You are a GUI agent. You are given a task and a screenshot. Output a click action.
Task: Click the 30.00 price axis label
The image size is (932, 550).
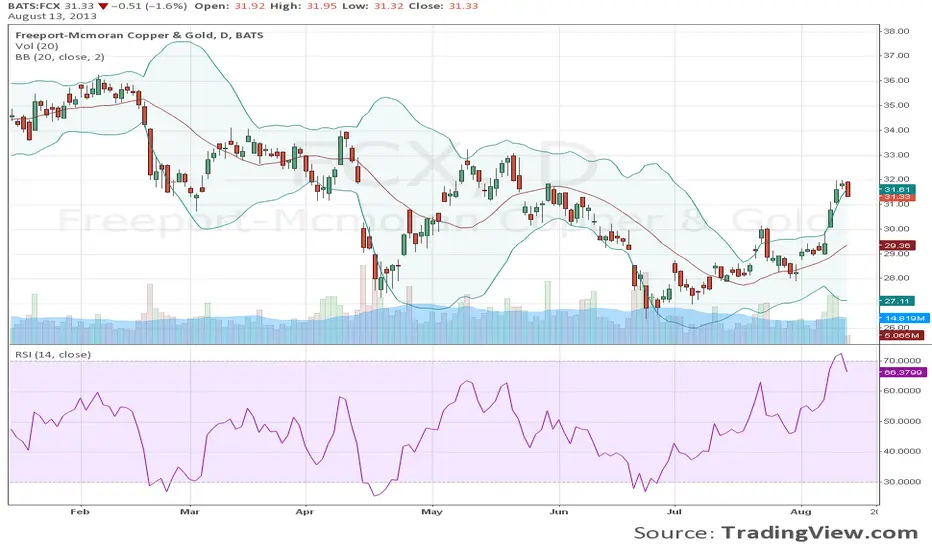pyautogui.click(x=896, y=228)
